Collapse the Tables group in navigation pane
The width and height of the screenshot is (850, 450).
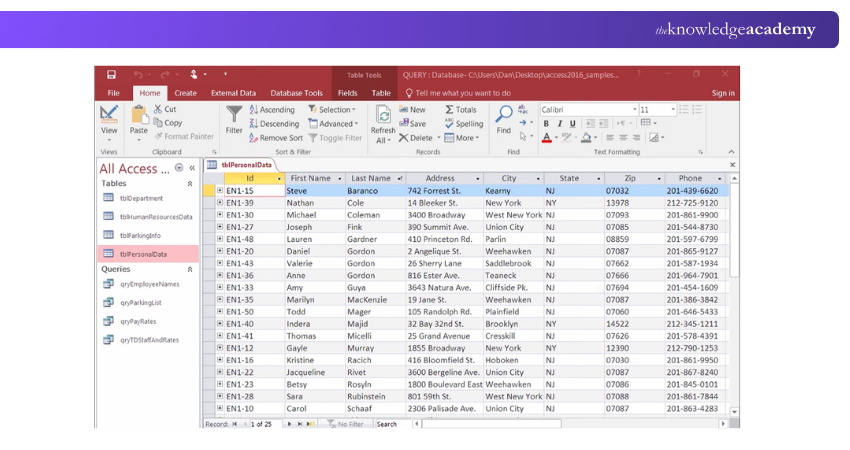(190, 184)
